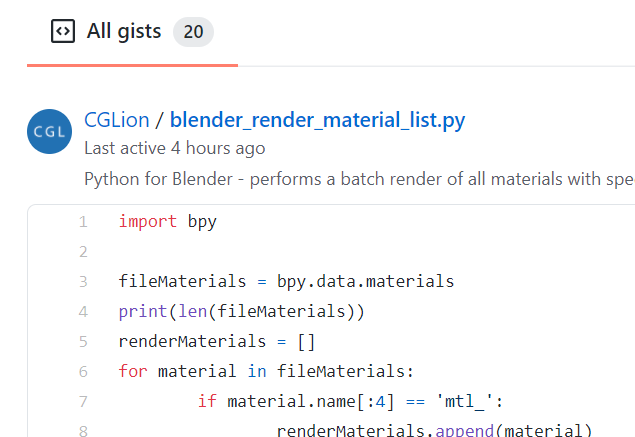This screenshot has height=437, width=635.
Task: Click the 'renderMaterials = []' code line
Action: point(217,342)
